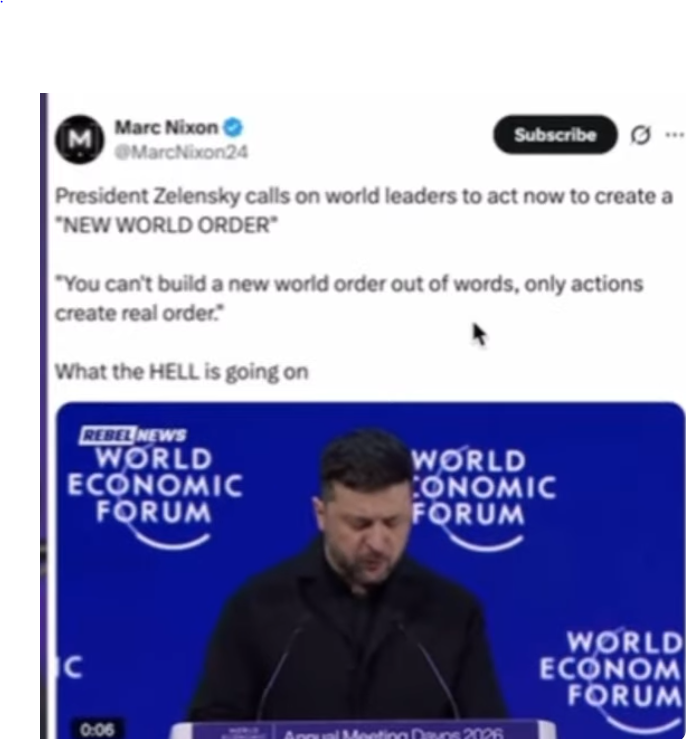Click the top-left World Economic Forum logo

154,496
